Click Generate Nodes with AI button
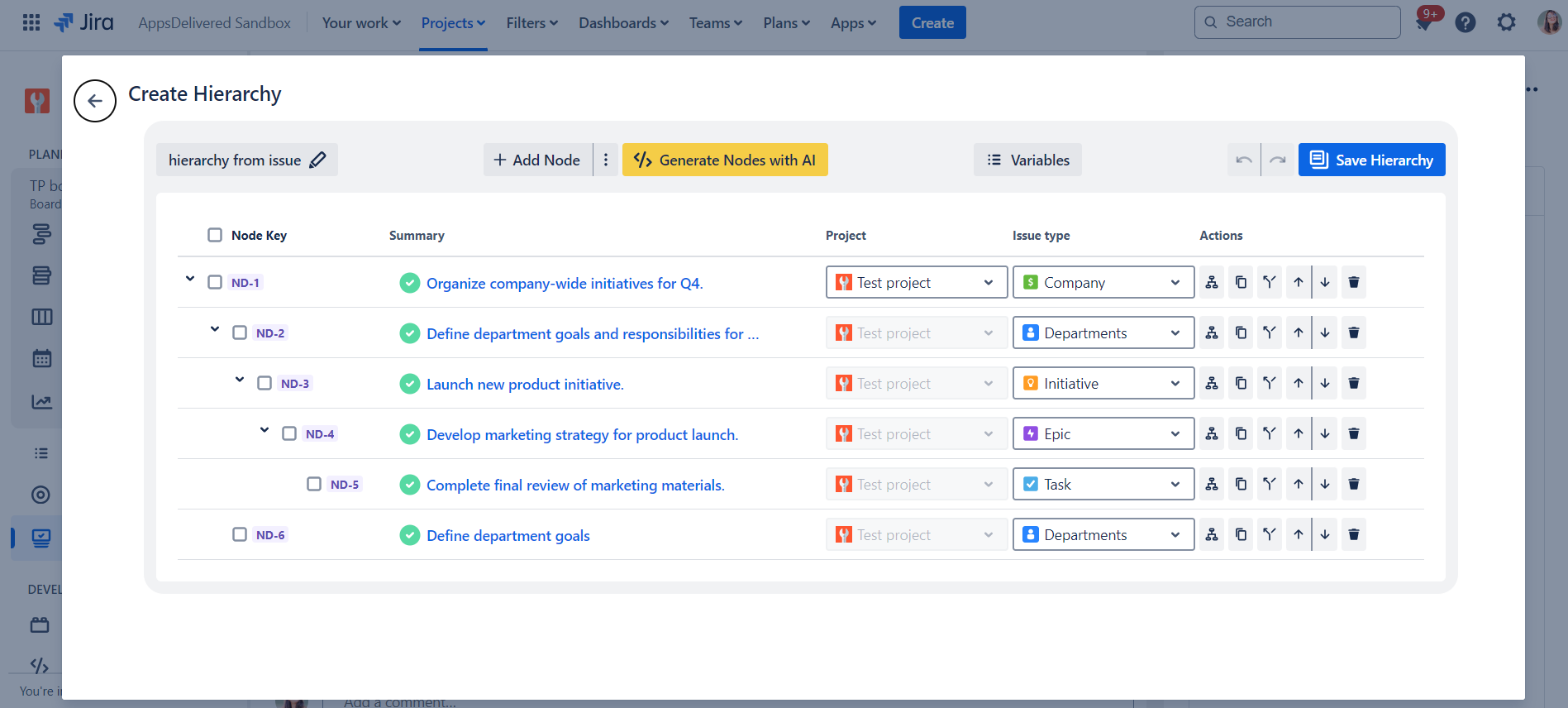The height and width of the screenshot is (708, 1568). click(725, 160)
